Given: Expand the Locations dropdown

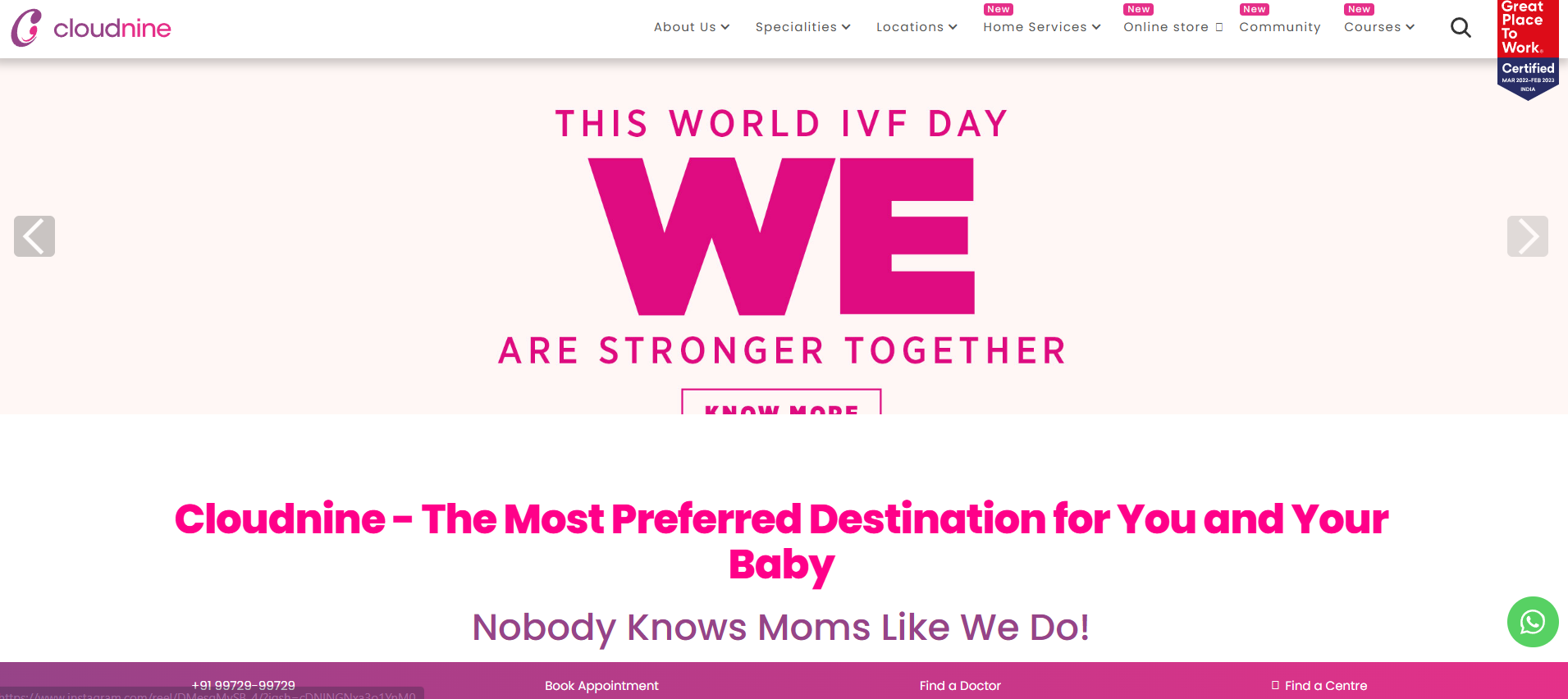Looking at the screenshot, I should (916, 27).
